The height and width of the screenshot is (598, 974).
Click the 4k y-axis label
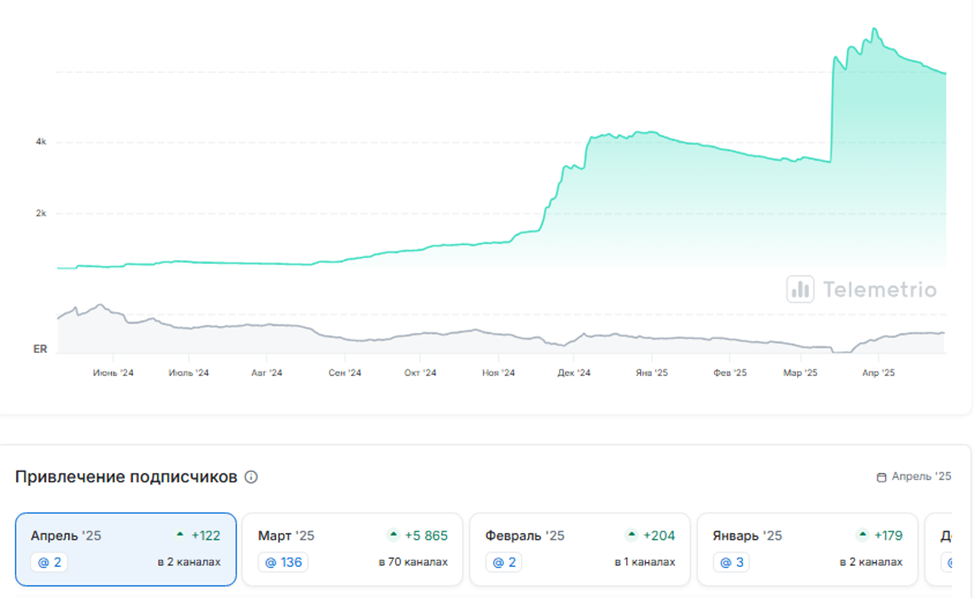point(41,142)
